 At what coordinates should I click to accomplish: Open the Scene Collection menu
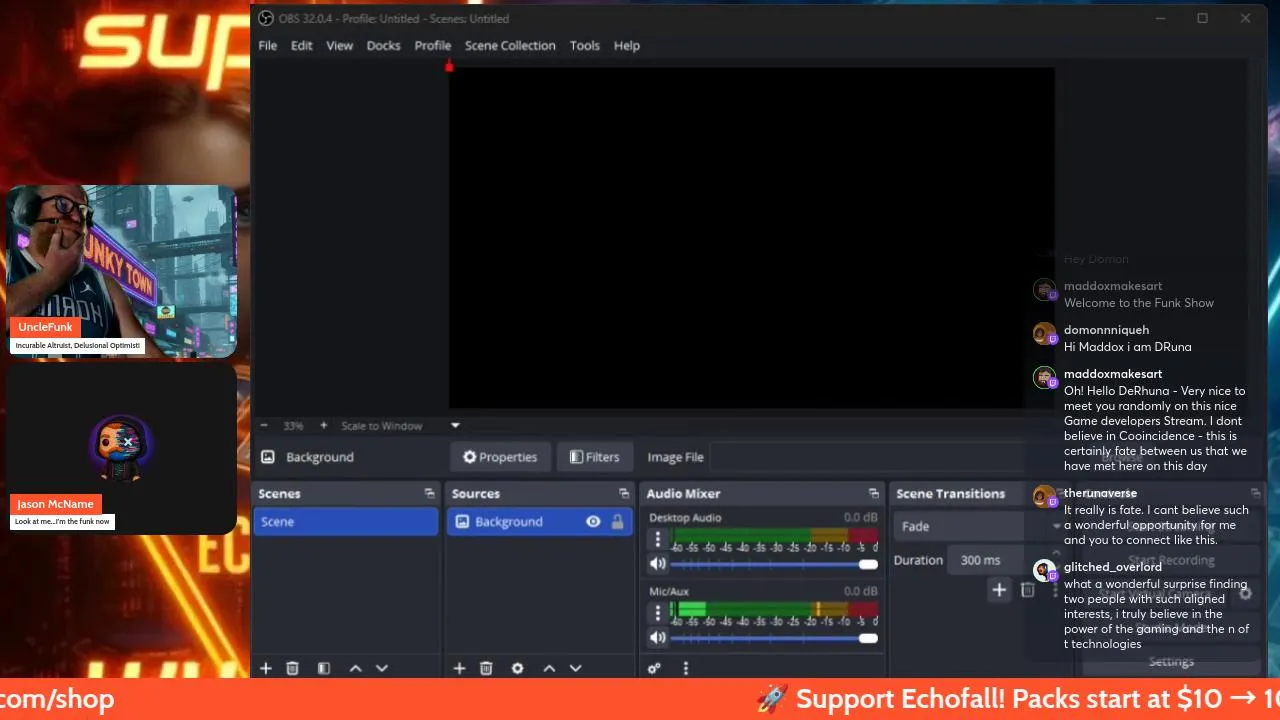[510, 45]
